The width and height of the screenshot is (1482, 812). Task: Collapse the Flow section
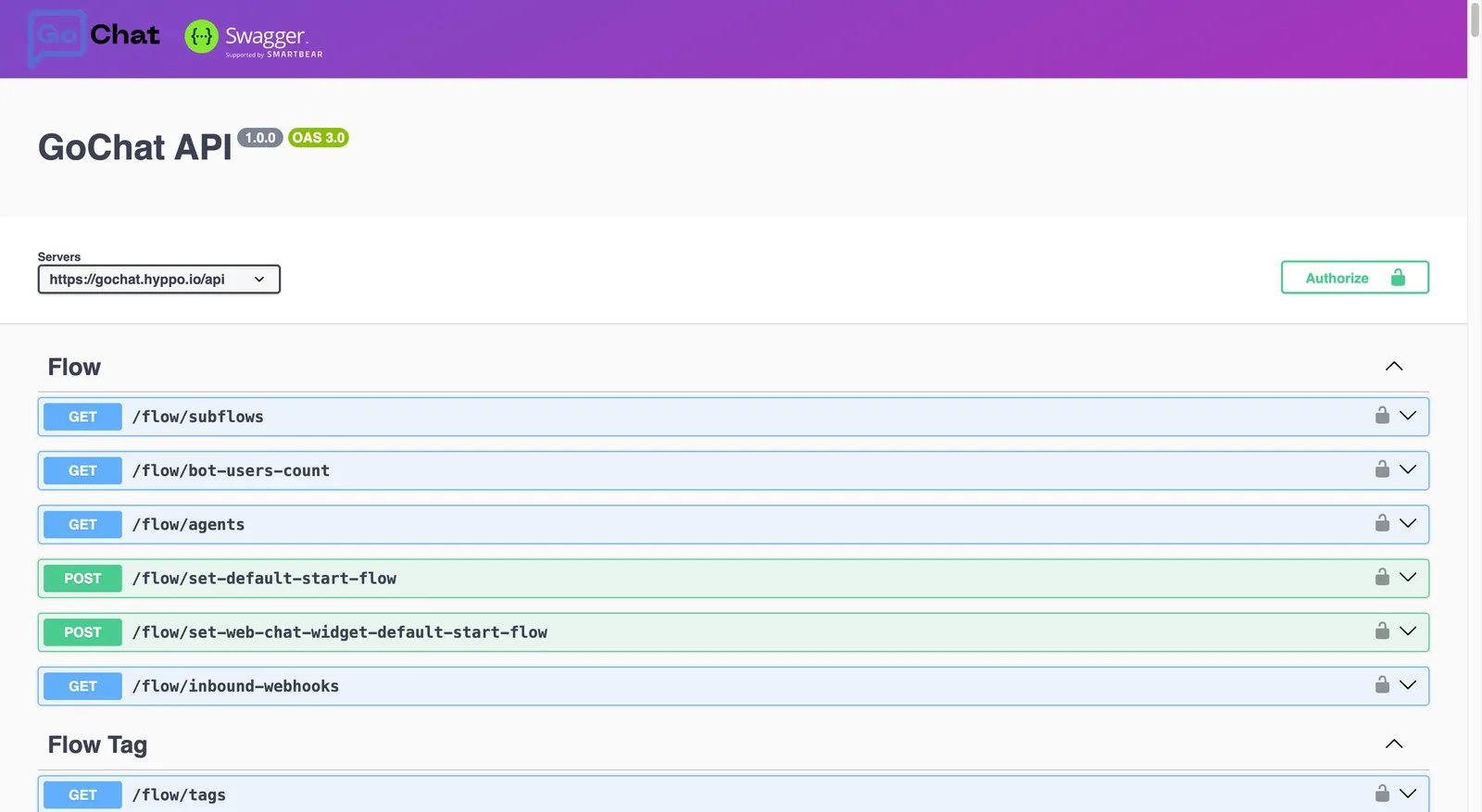pos(1394,367)
